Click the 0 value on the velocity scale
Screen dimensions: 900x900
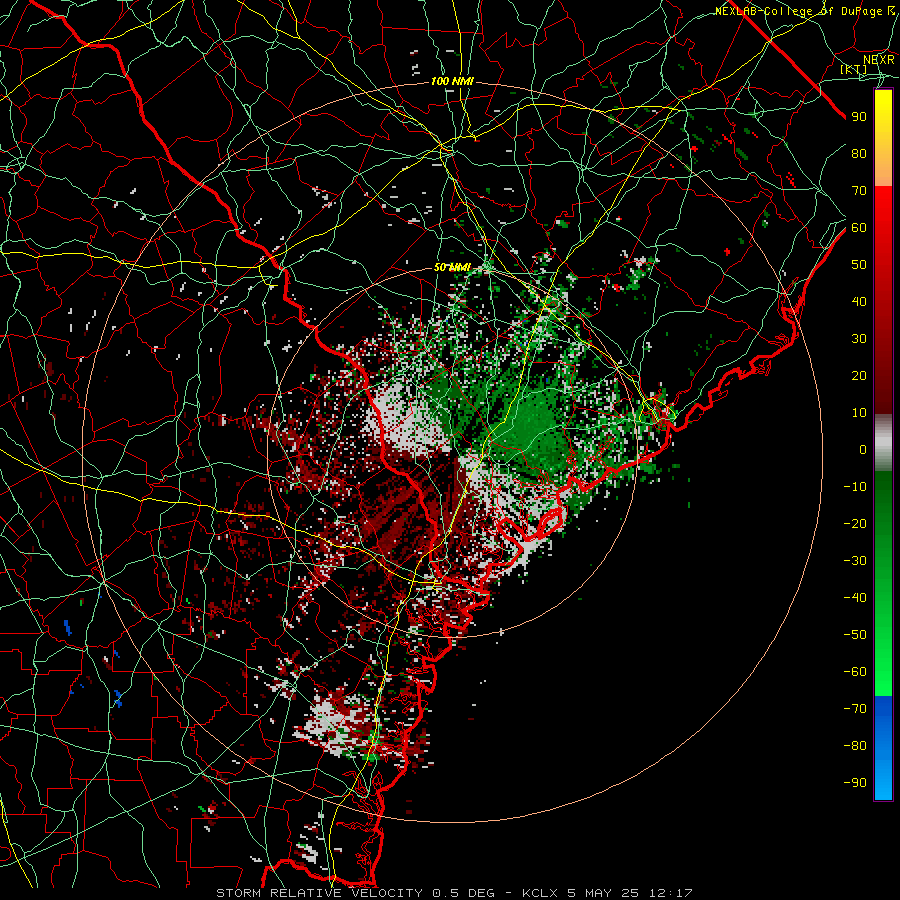(x=863, y=449)
